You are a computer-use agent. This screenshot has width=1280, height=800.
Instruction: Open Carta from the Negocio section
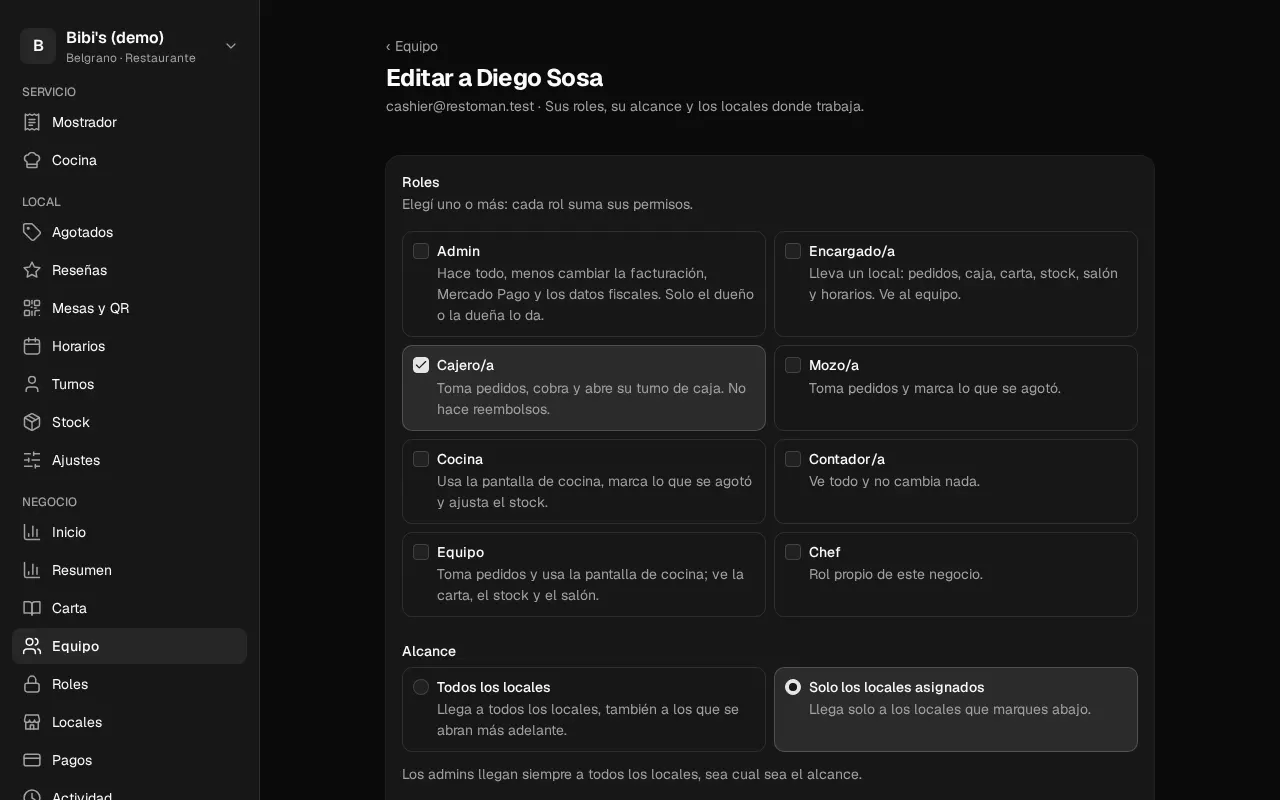tap(129, 608)
